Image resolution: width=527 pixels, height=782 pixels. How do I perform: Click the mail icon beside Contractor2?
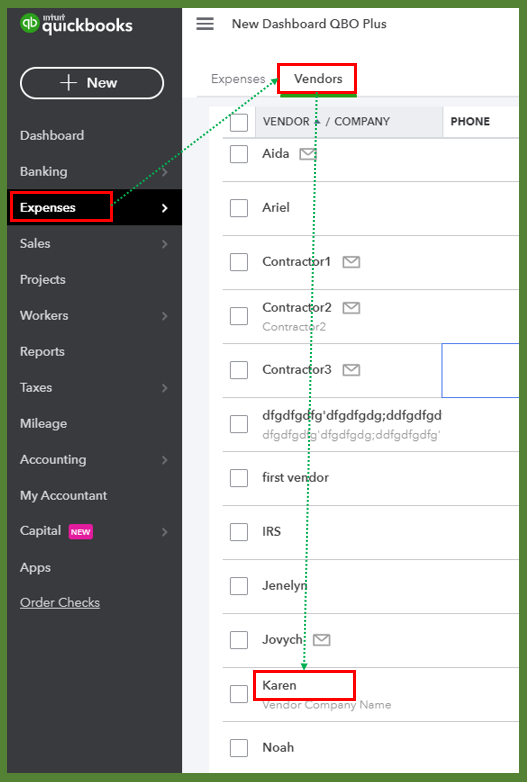coord(351,308)
